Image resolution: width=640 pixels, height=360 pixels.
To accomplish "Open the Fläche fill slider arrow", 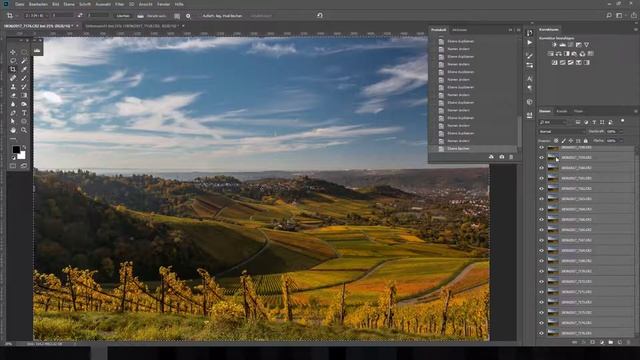I will [x=621, y=140].
